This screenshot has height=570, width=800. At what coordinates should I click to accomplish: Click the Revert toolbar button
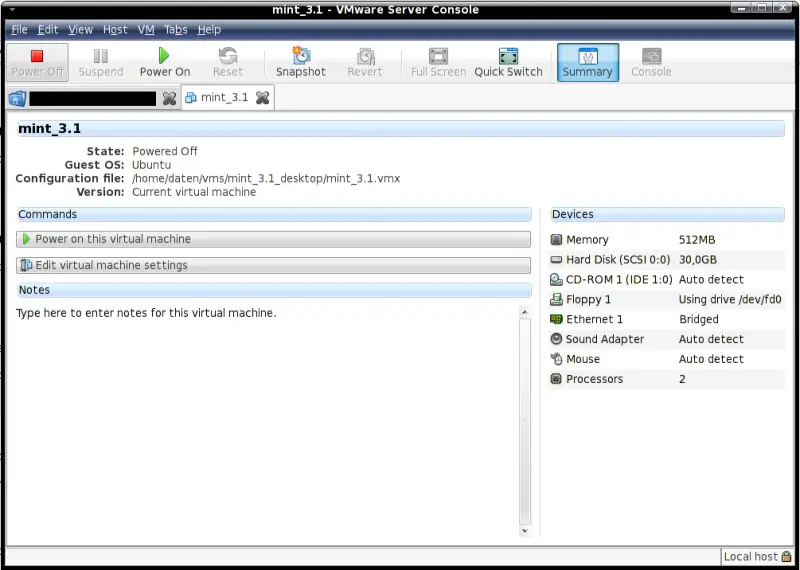[365, 62]
